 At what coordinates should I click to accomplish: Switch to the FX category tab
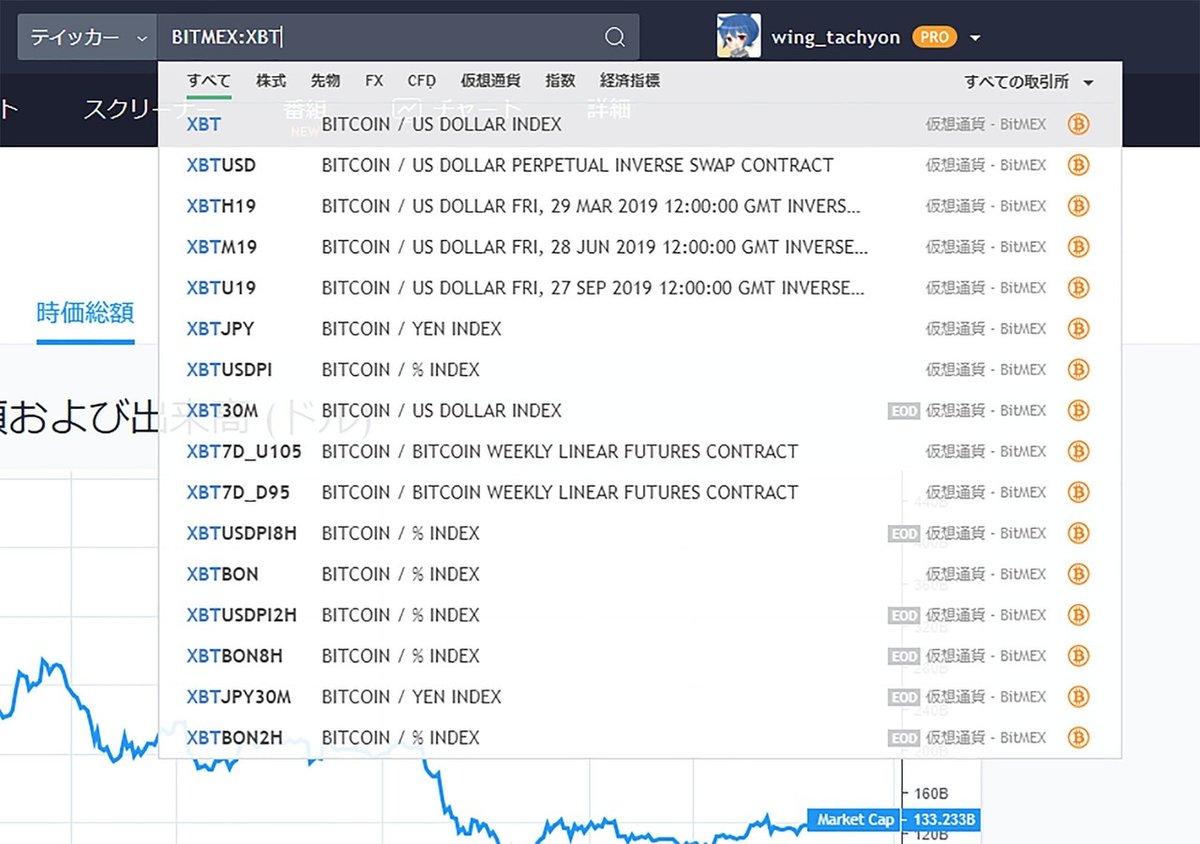pos(374,81)
